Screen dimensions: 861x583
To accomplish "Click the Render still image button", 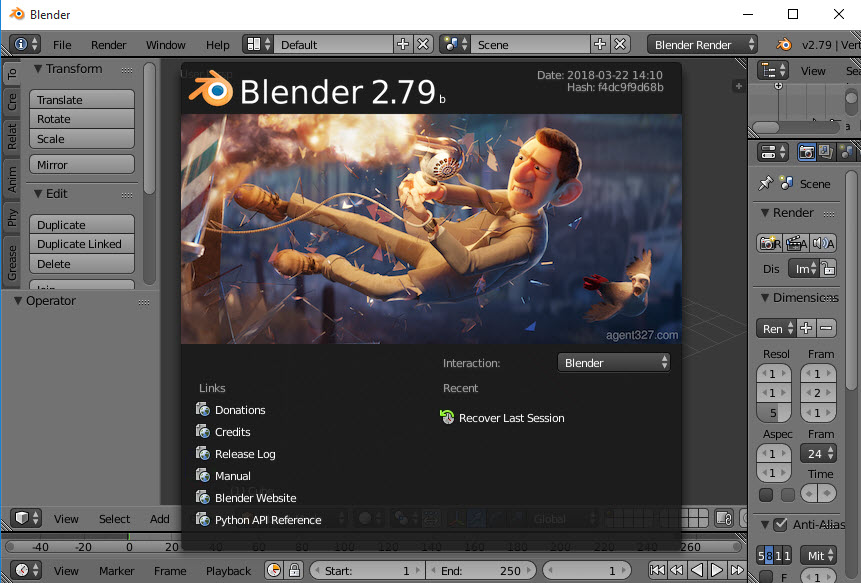I will pyautogui.click(x=770, y=243).
